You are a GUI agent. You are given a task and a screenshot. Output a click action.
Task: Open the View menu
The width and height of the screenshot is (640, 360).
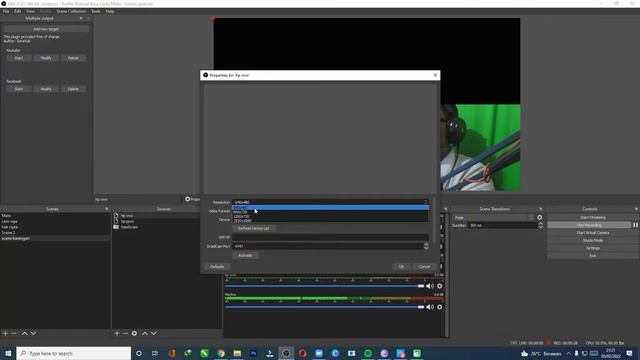pyautogui.click(x=30, y=11)
